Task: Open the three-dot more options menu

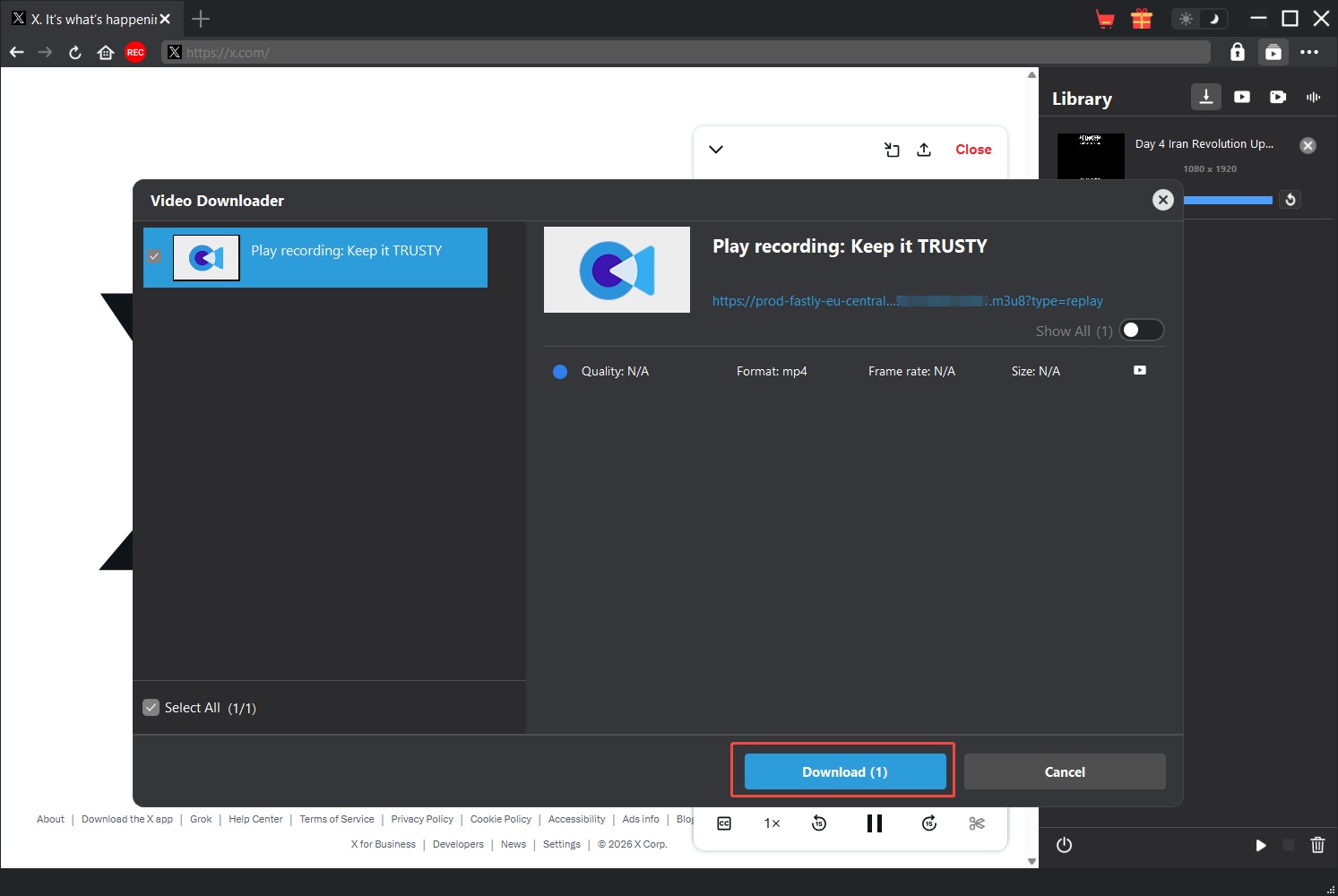Action: [1309, 53]
